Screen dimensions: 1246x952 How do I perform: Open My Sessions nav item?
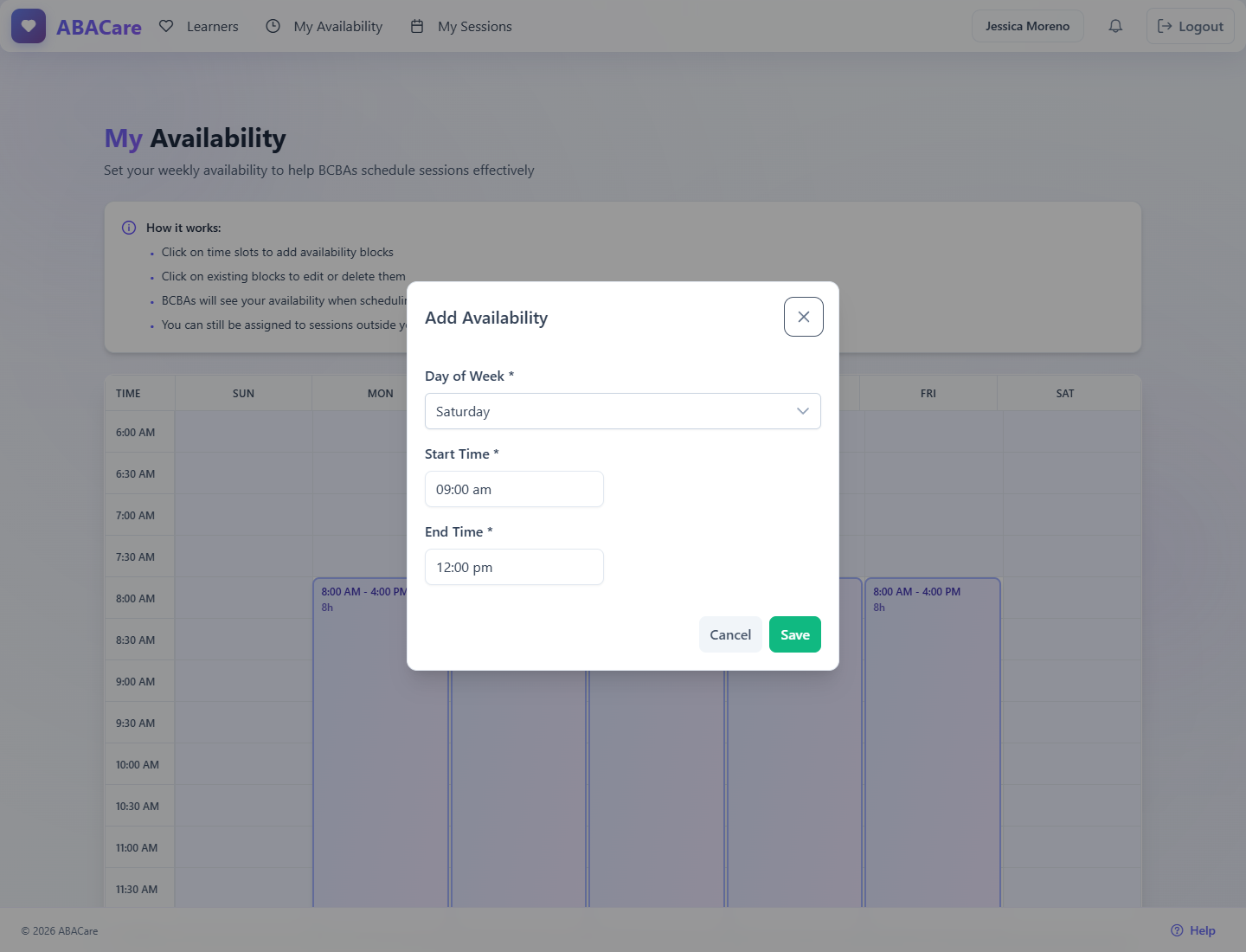pyautogui.click(x=461, y=26)
